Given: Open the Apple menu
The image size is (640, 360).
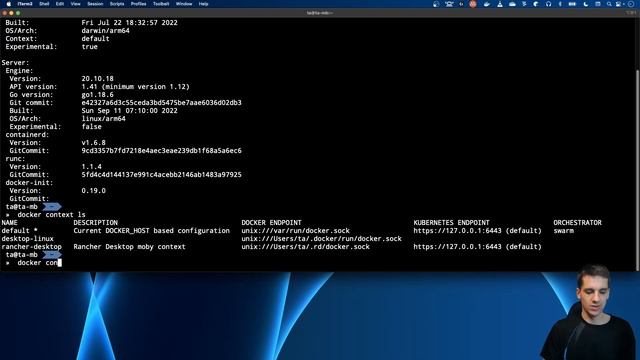Looking at the screenshot, I should pyautogui.click(x=9, y=4).
